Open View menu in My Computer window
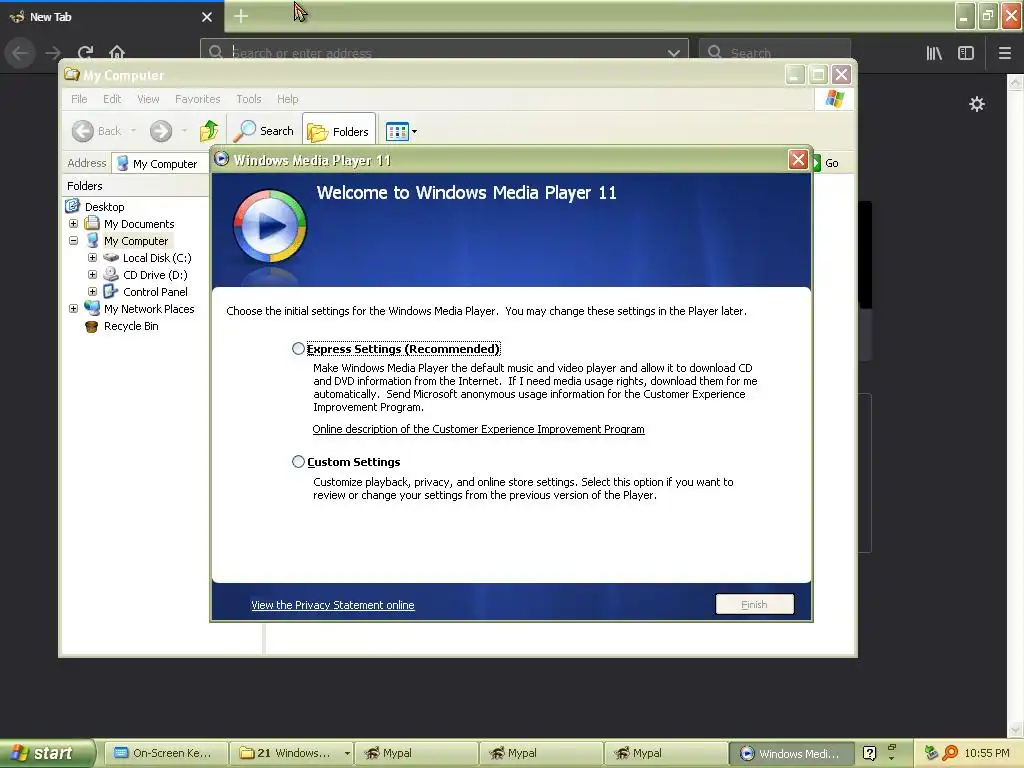 tap(148, 99)
